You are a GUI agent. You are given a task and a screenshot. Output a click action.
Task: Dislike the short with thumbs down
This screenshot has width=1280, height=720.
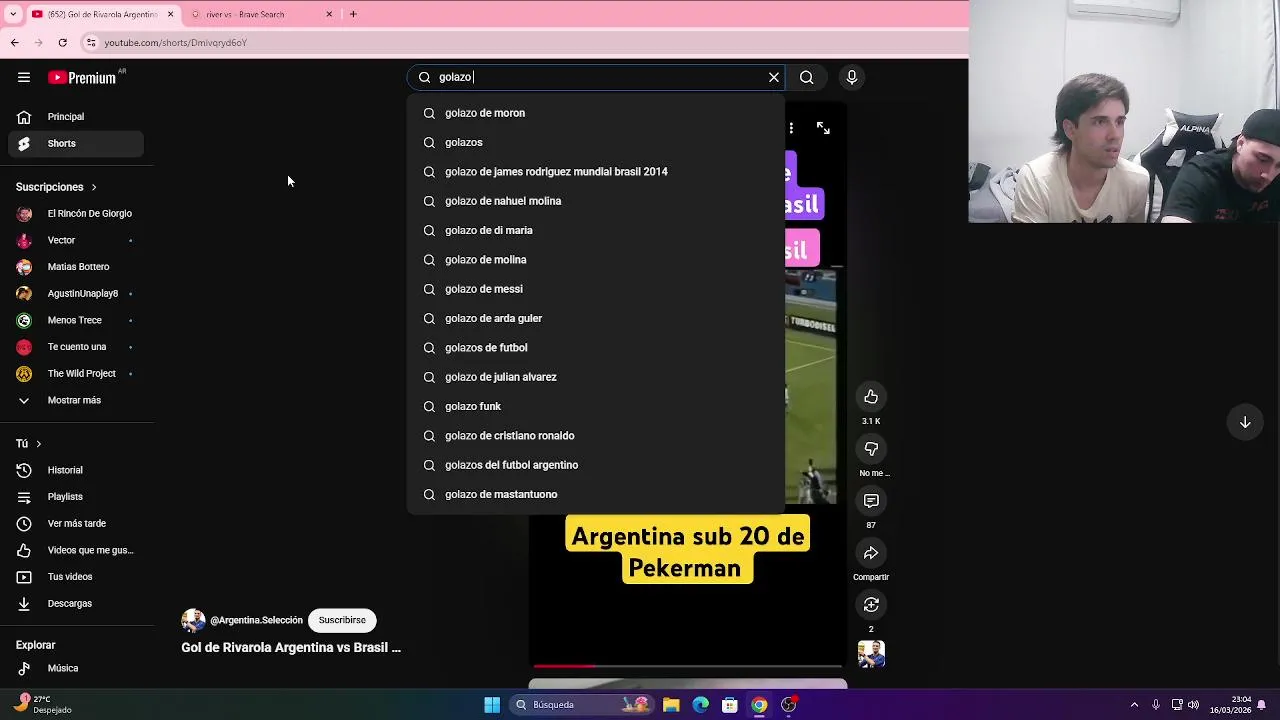click(x=871, y=449)
